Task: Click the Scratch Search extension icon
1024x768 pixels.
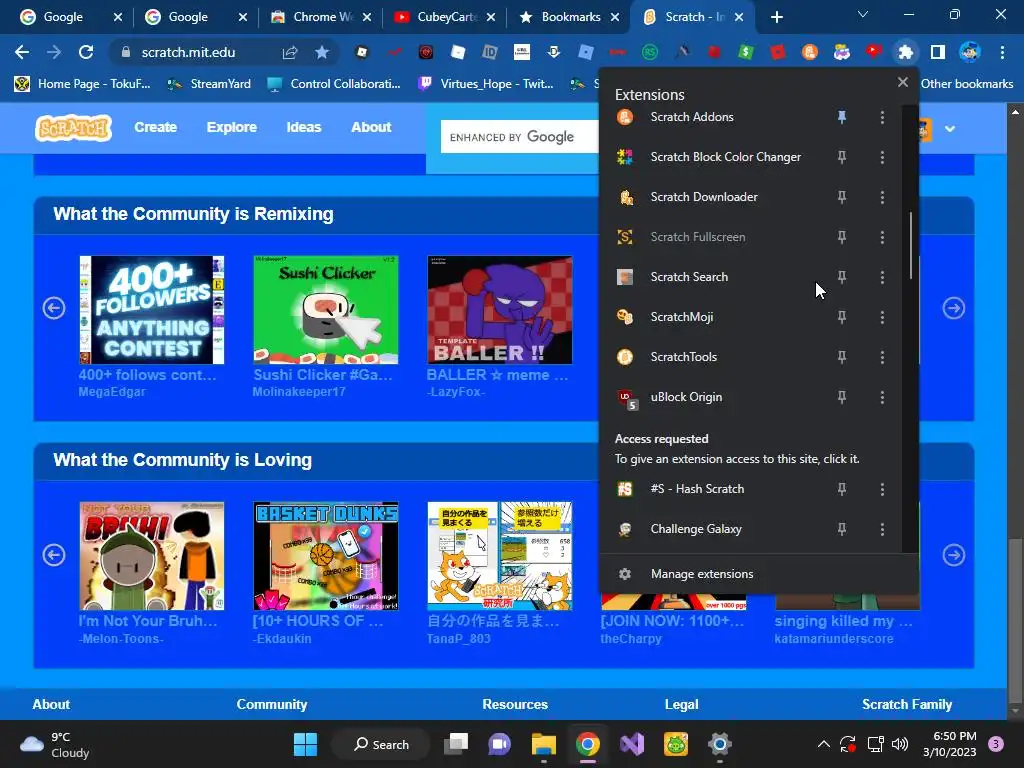Action: (x=625, y=277)
